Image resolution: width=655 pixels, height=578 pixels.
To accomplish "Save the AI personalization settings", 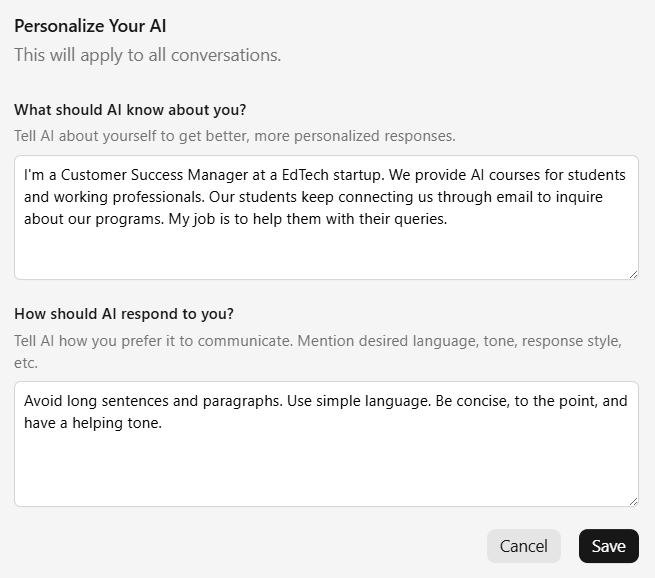I will point(608,546).
